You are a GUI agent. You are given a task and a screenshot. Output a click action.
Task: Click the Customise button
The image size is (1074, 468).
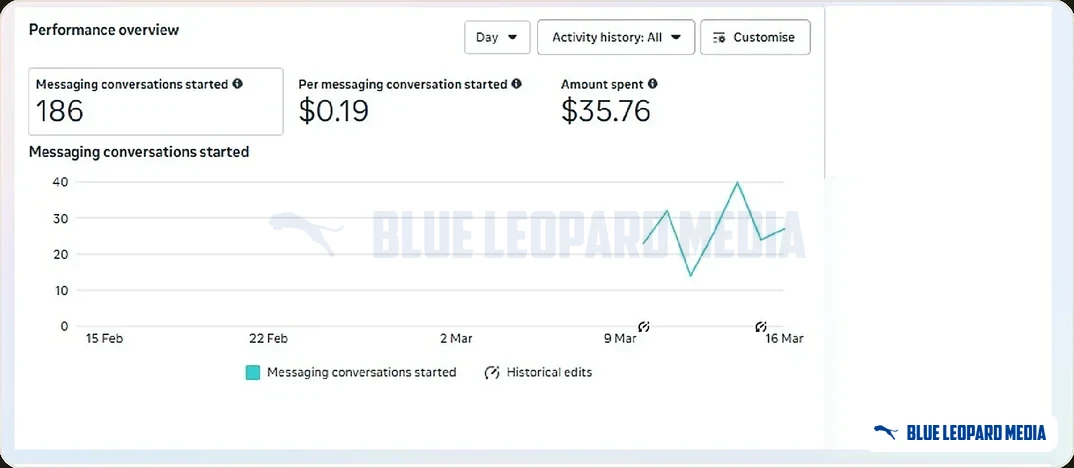[755, 37]
